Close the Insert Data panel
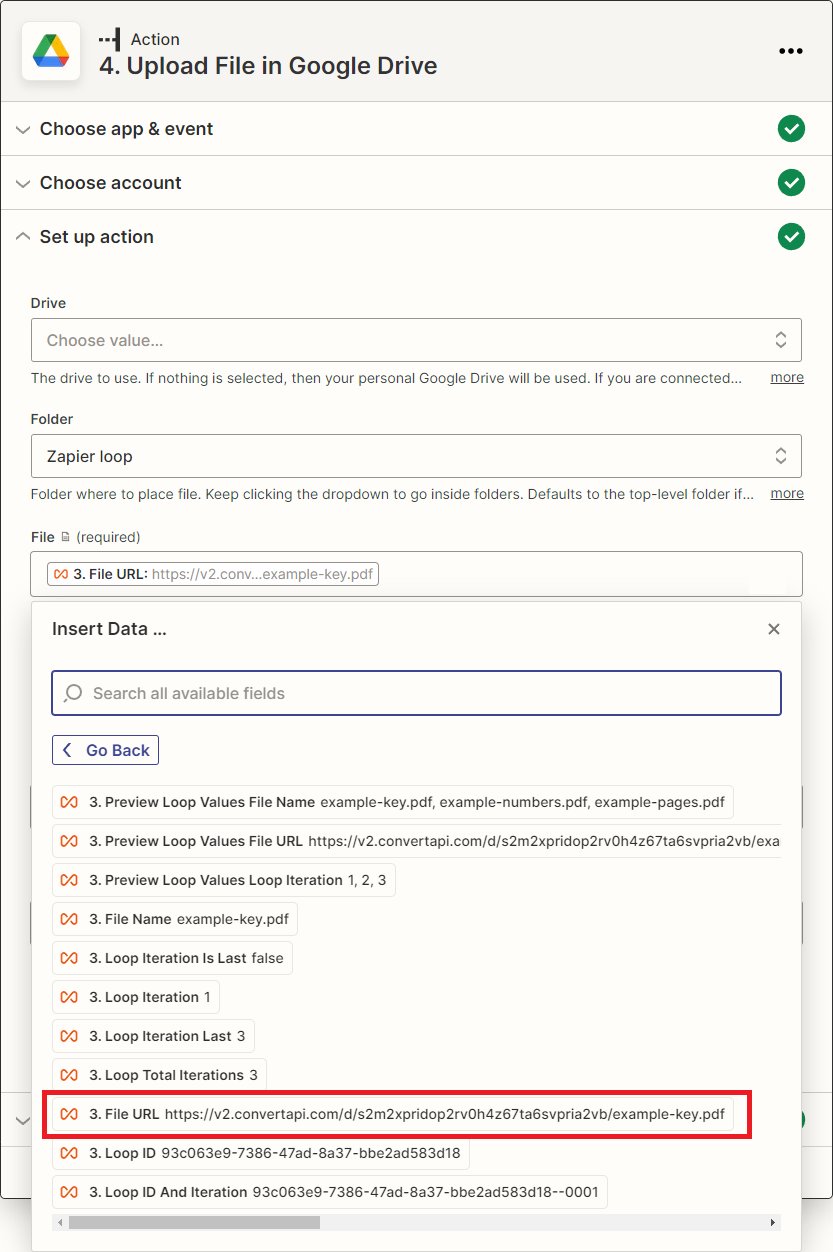 (x=773, y=629)
